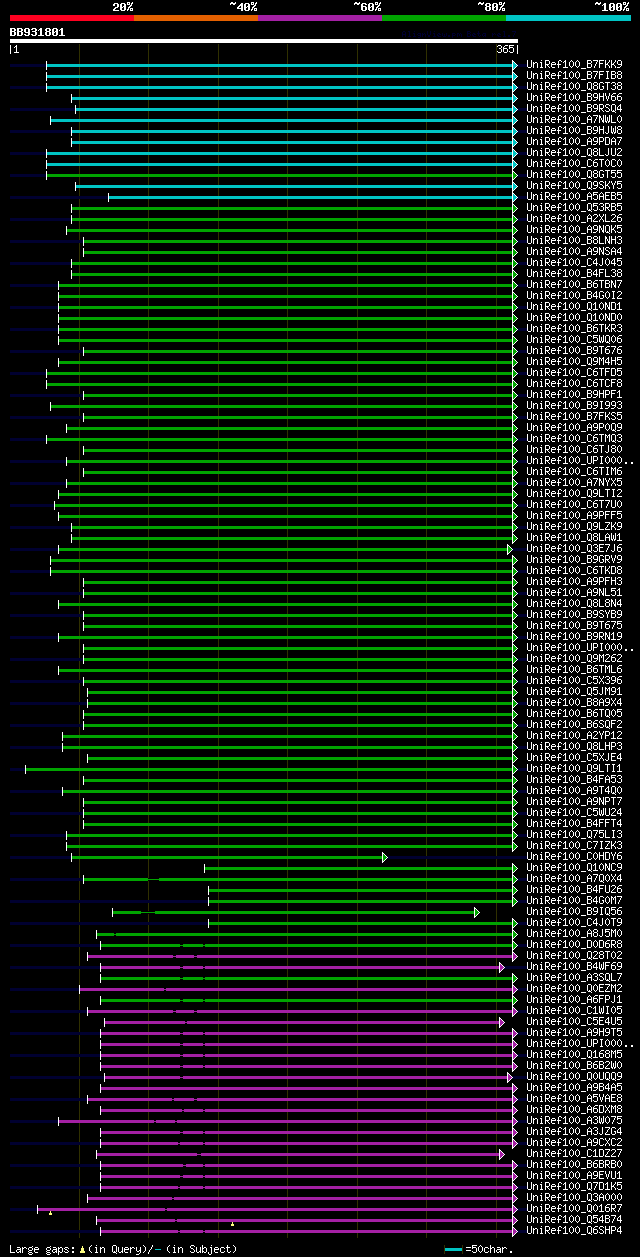Click the cyan ~100% identity legend segment

point(568,17)
